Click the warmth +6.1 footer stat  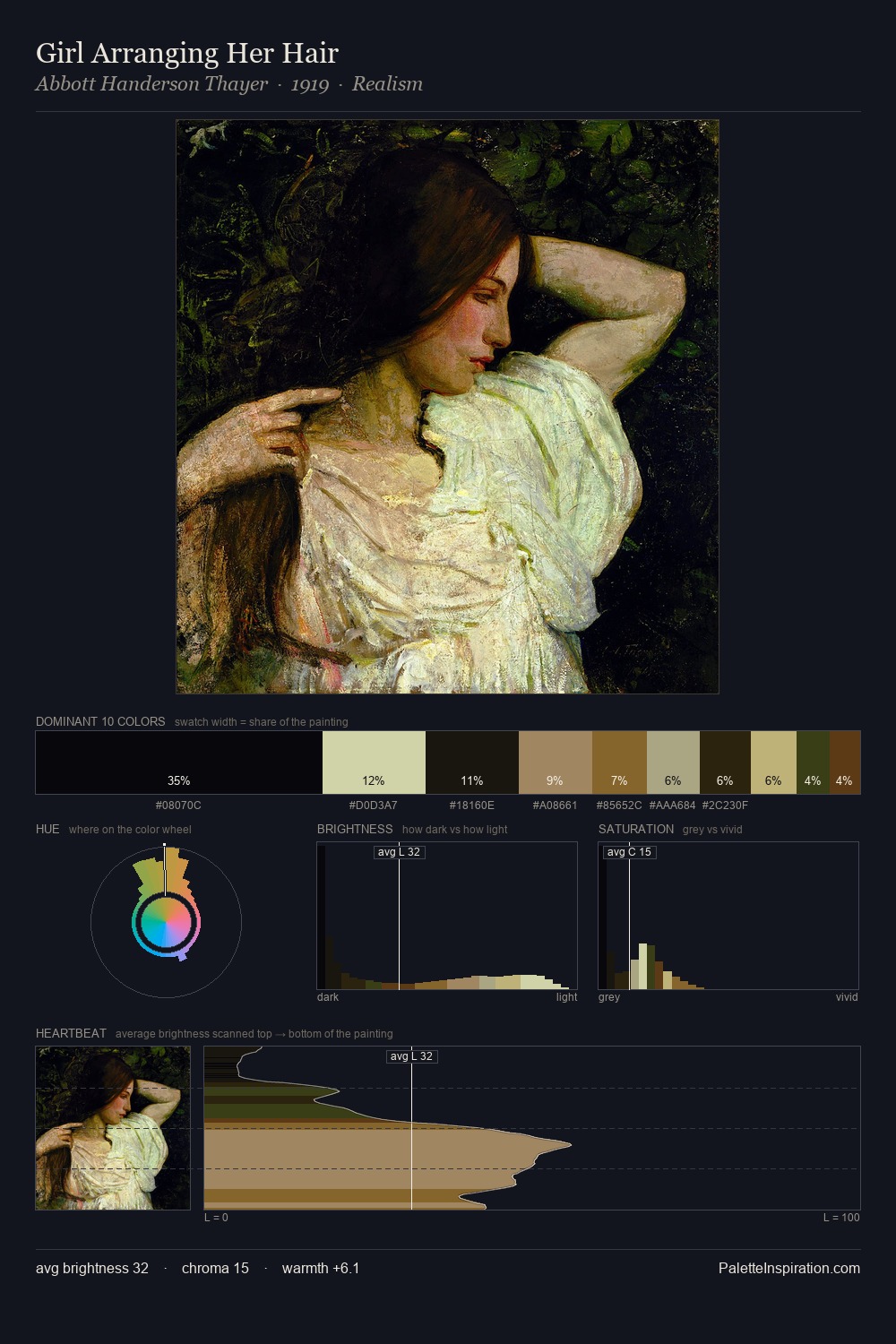pyautogui.click(x=321, y=1268)
